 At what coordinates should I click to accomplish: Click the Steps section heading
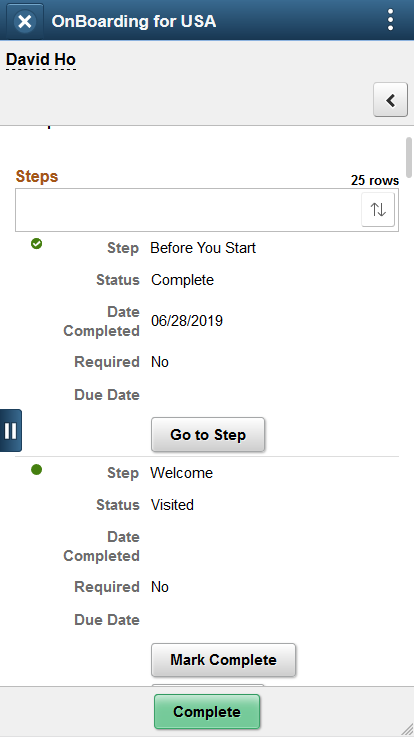click(37, 176)
